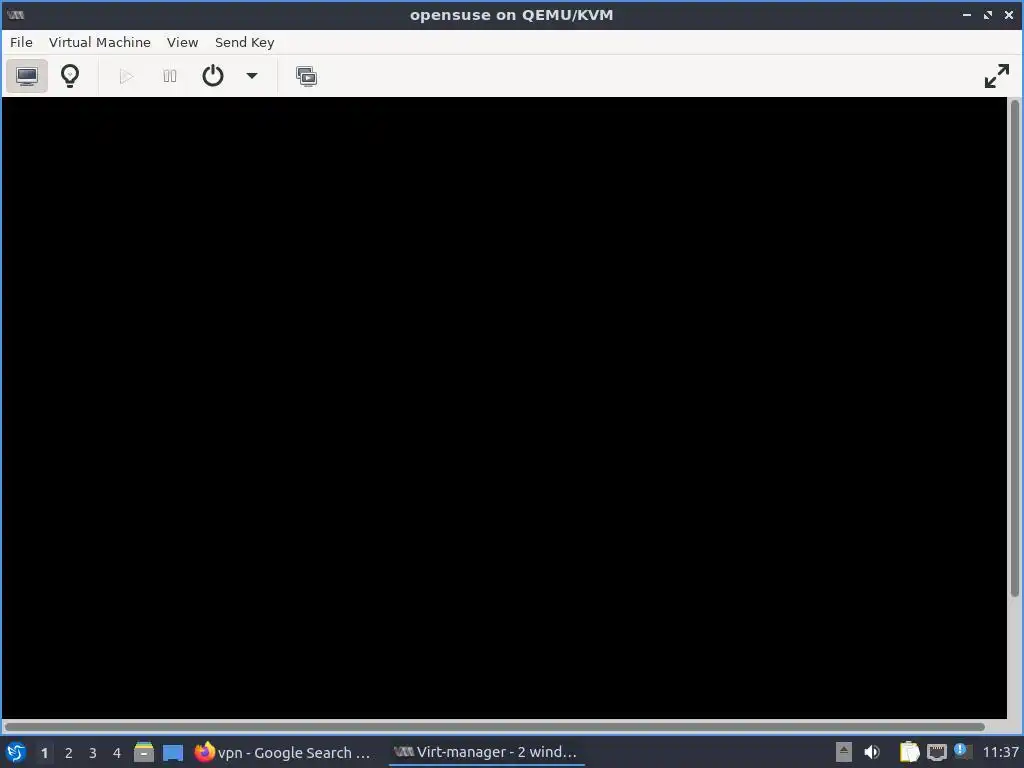Switch to workspace 4
The height and width of the screenshot is (768, 1024).
pos(117,753)
